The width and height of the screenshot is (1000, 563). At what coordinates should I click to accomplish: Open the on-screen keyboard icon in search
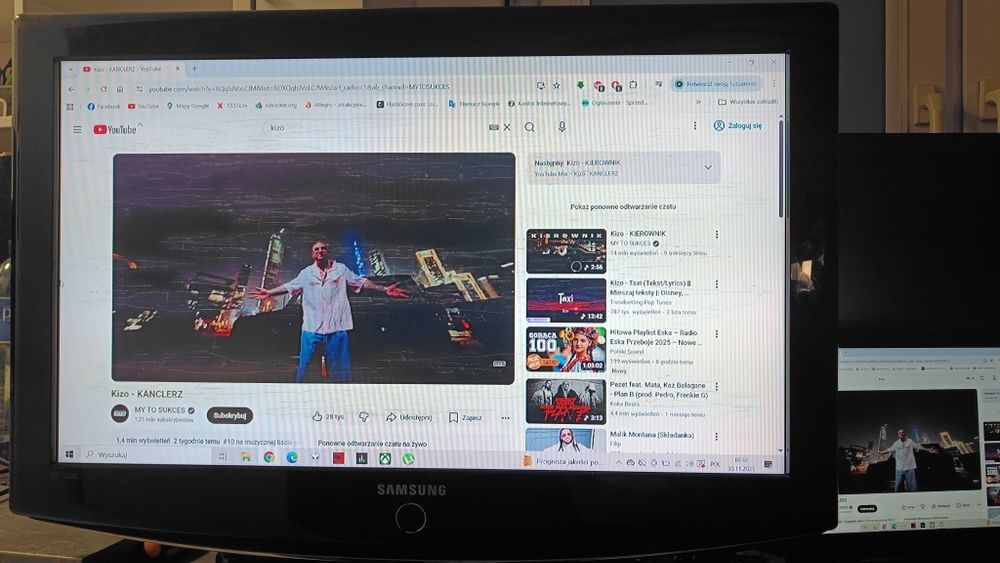pos(494,128)
